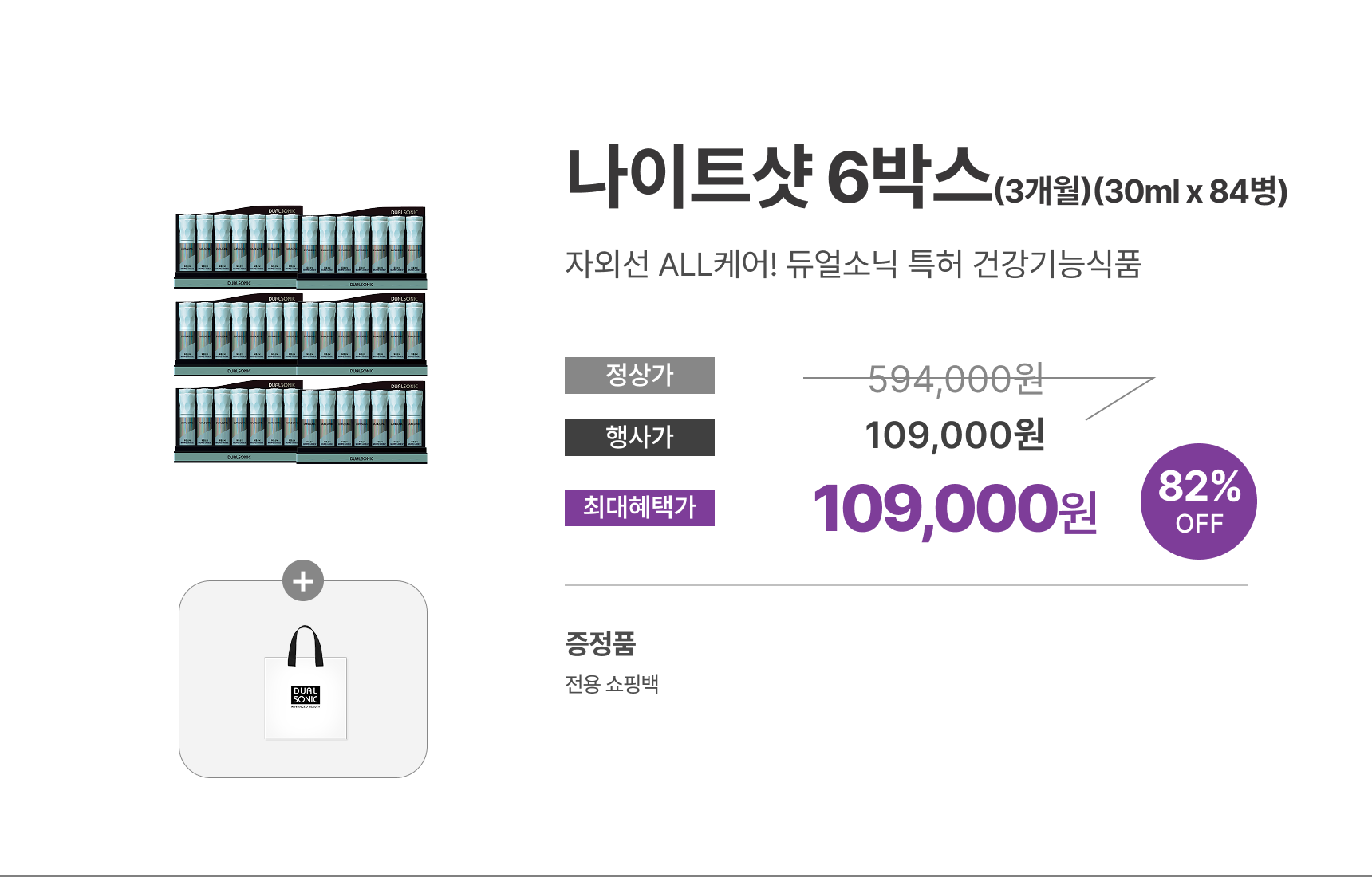Viewport: 1372px width, 877px height.
Task: Click the 82% OFF purple badge
Action: pos(1198,501)
